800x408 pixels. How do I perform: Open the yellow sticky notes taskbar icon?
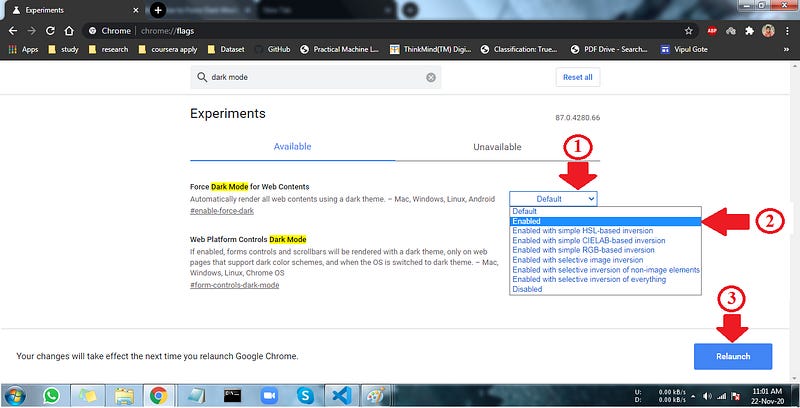coord(87,396)
